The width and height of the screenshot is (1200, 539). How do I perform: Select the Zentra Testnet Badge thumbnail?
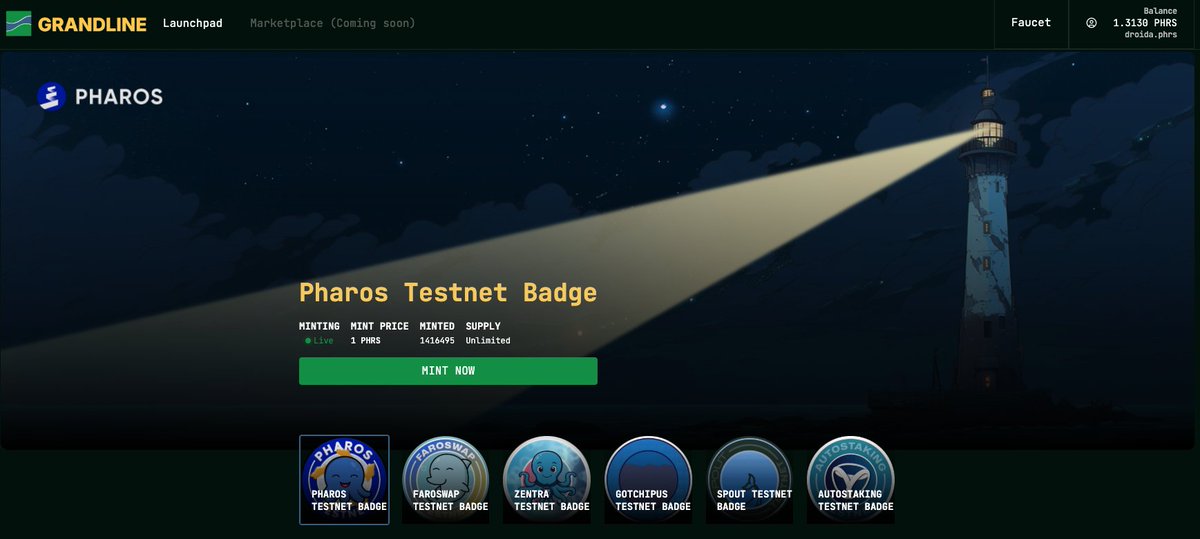click(x=546, y=479)
